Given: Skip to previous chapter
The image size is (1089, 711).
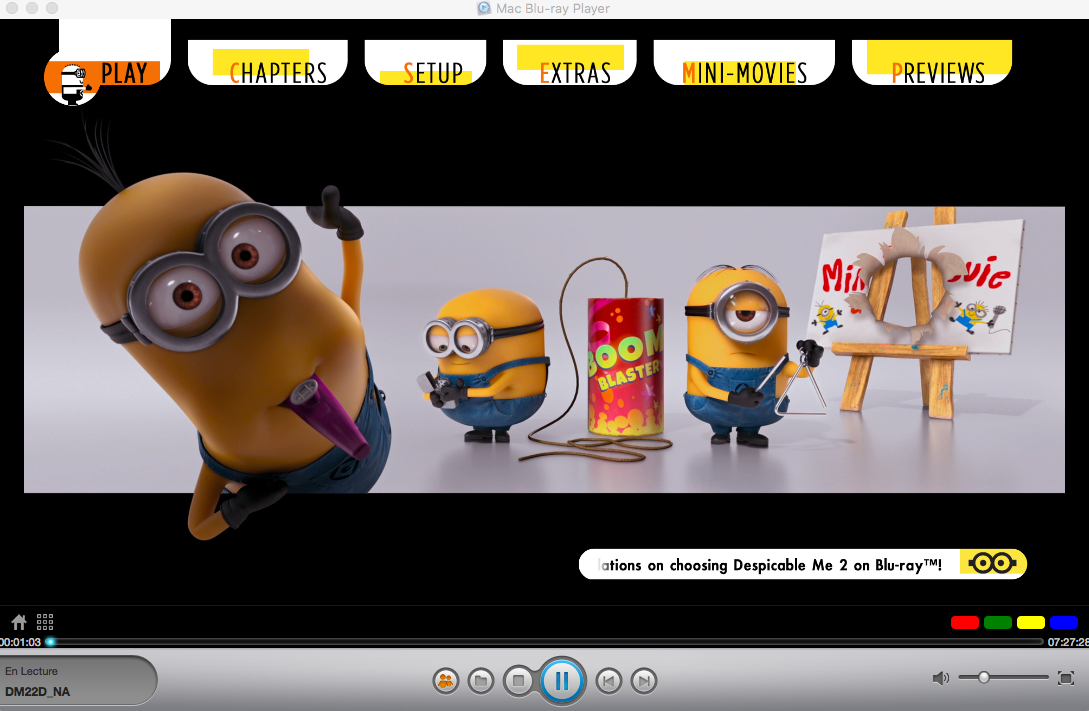Looking at the screenshot, I should [x=608, y=681].
